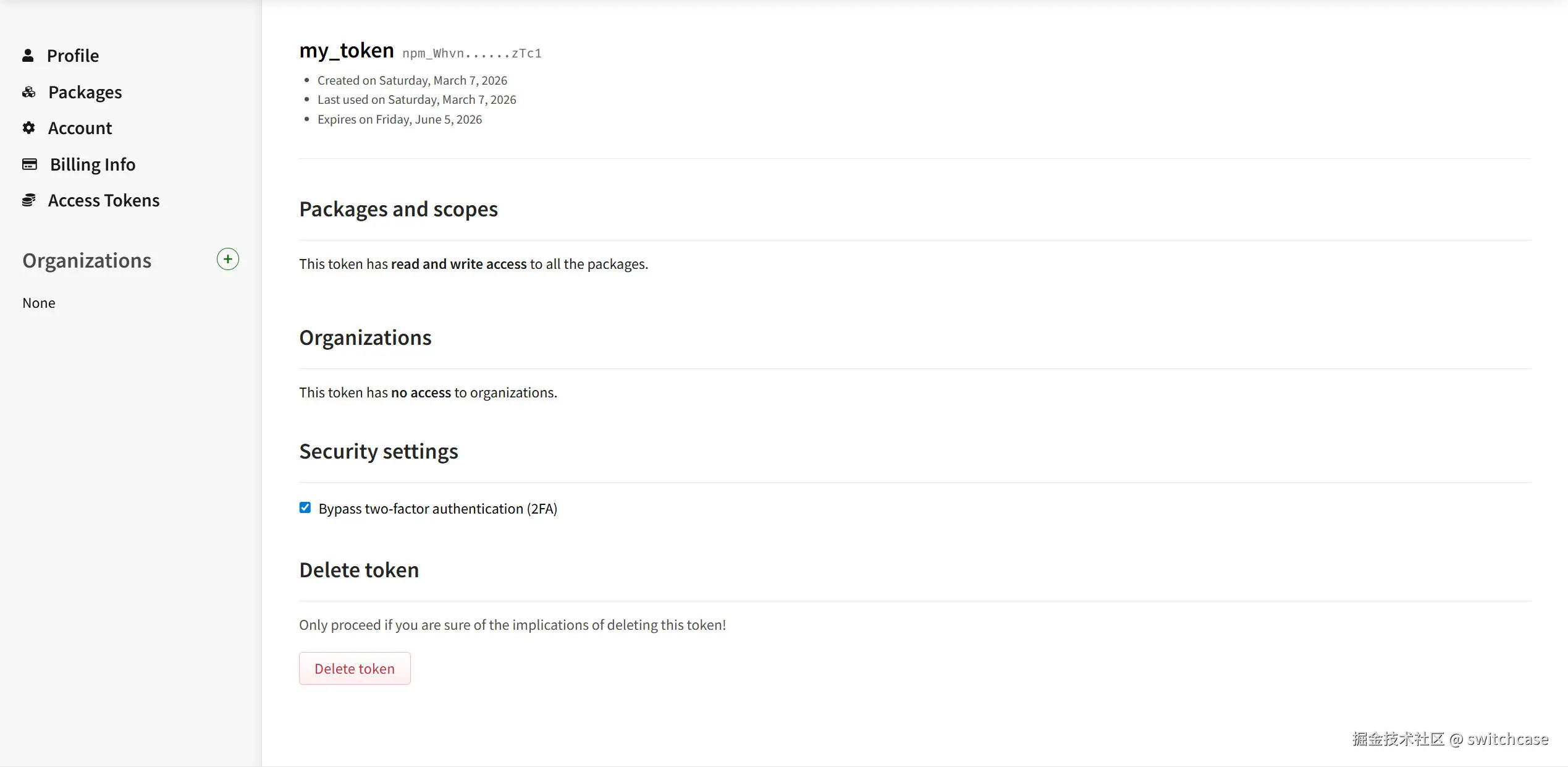1568x767 pixels.
Task: Click the Access Tokens coins icon
Action: [28, 200]
